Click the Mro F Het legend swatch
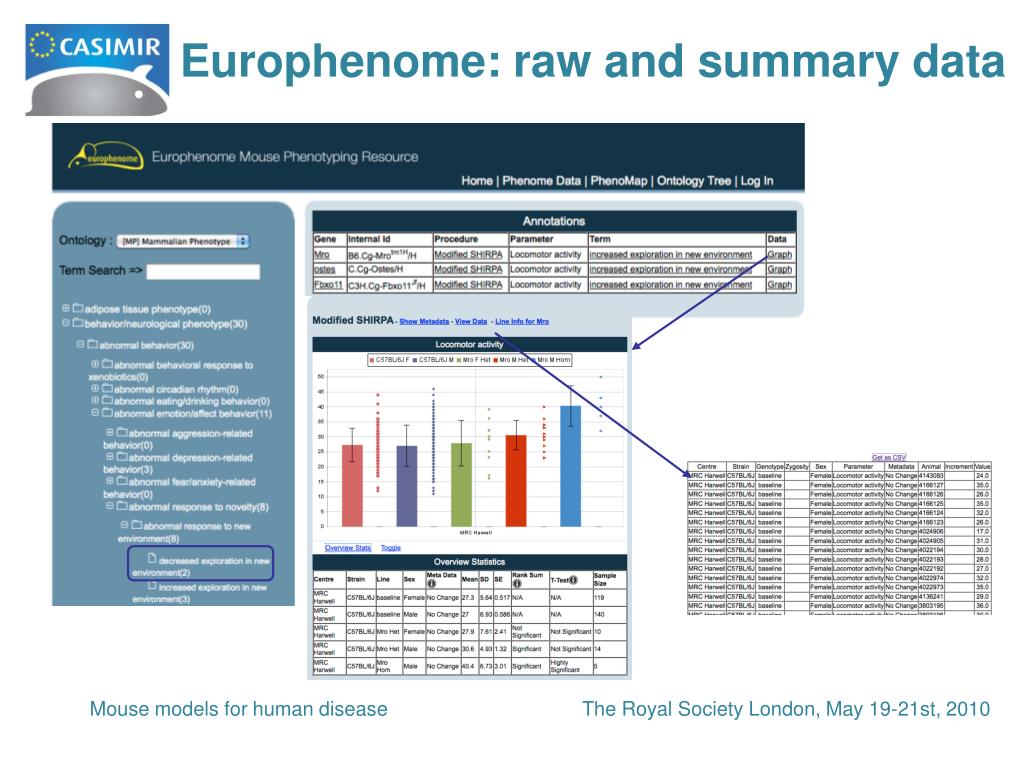This screenshot has height=768, width=1024. point(459,360)
